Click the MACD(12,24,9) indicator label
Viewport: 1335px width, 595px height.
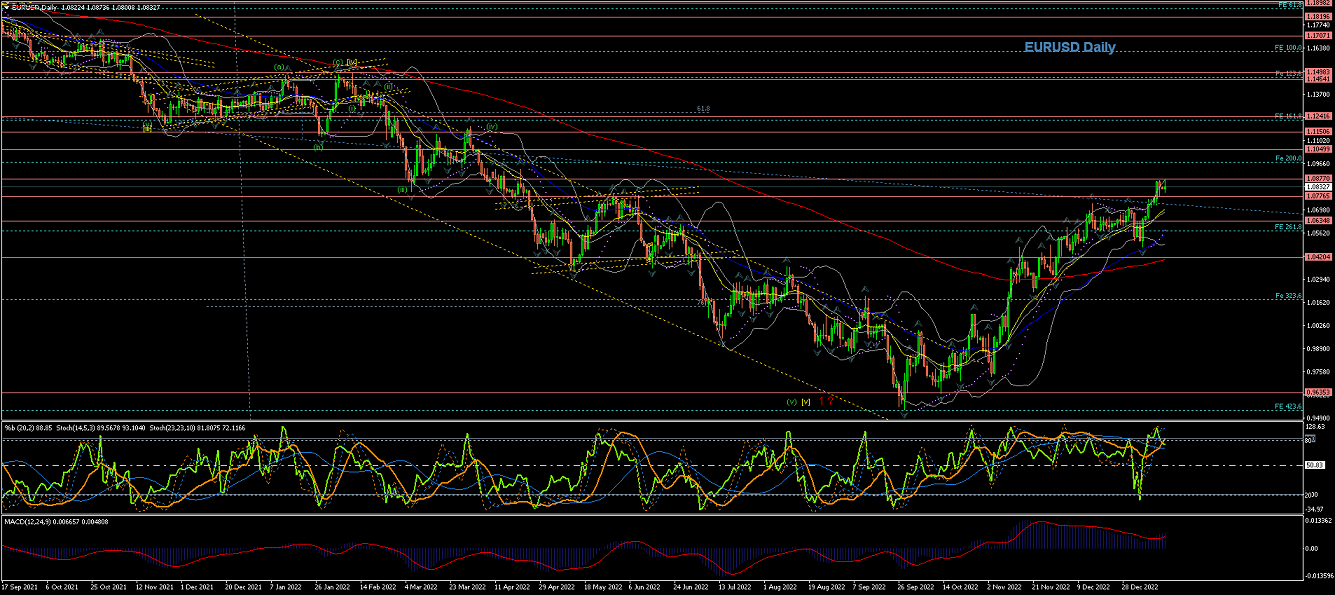pyautogui.click(x=32, y=522)
